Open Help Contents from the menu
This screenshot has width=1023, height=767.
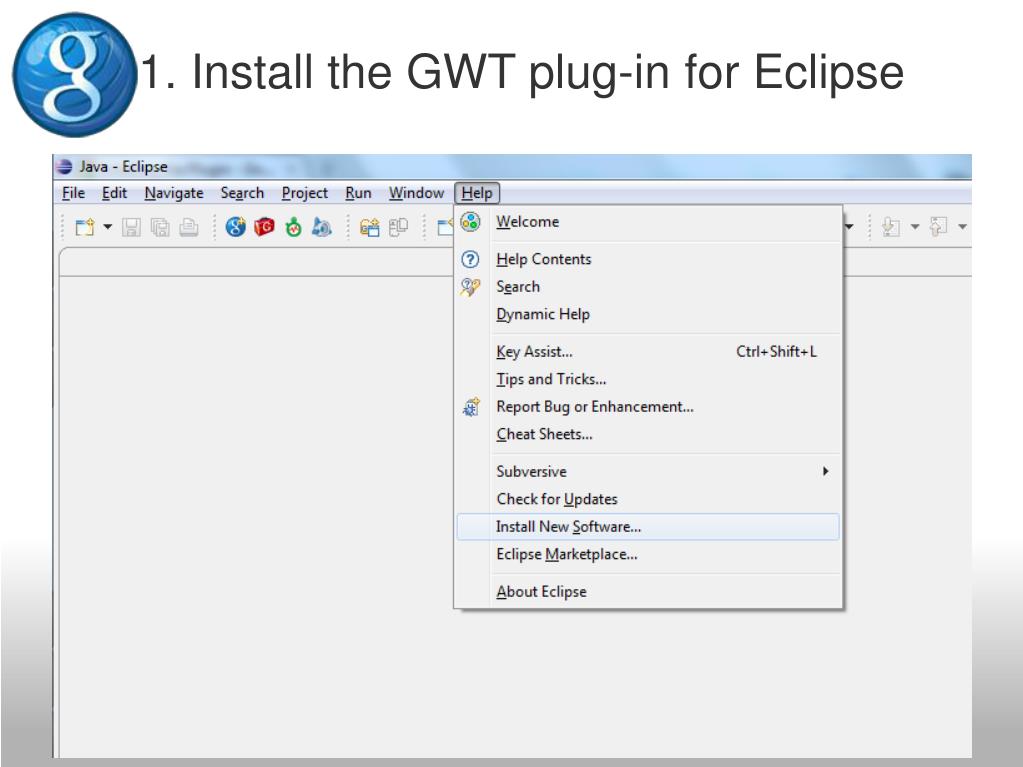coord(543,259)
